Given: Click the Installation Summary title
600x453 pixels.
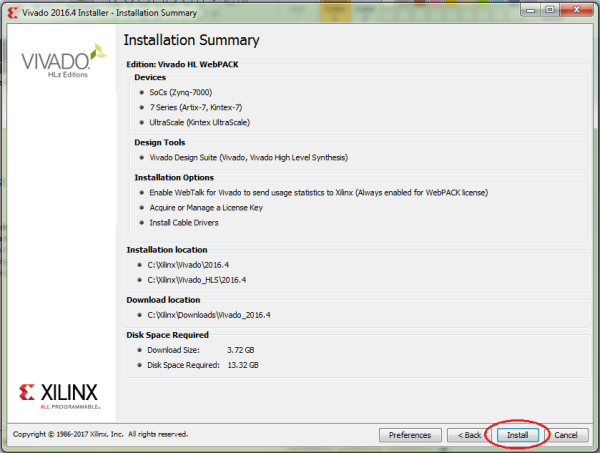Looking at the screenshot, I should tap(191, 40).
